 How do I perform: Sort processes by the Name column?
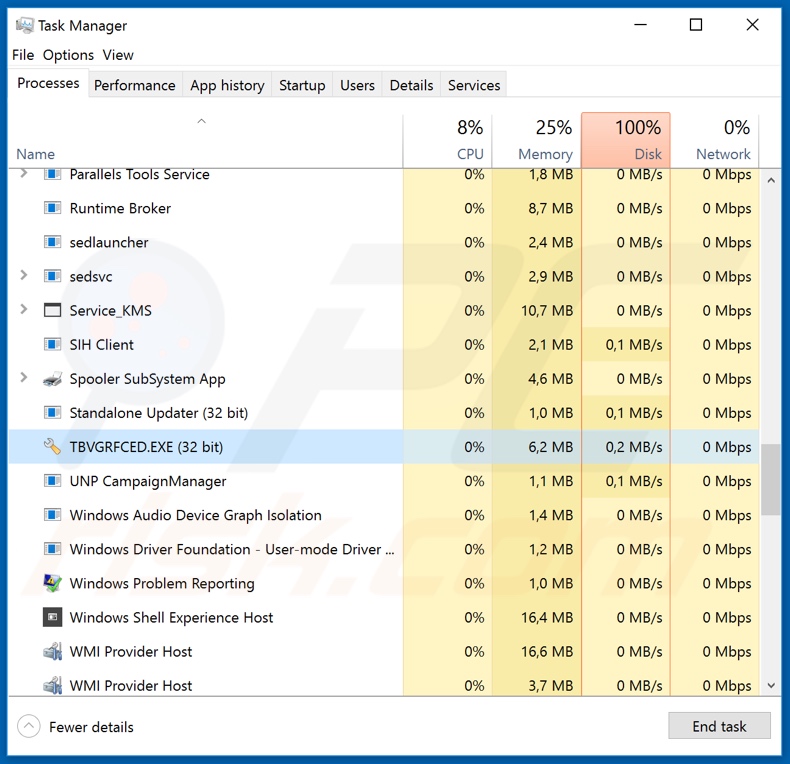[206, 141]
